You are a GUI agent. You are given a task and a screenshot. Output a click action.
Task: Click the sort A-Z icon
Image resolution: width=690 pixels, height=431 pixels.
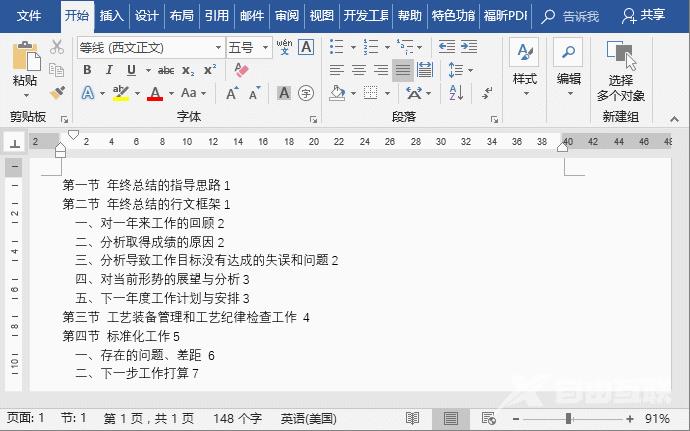(x=456, y=93)
